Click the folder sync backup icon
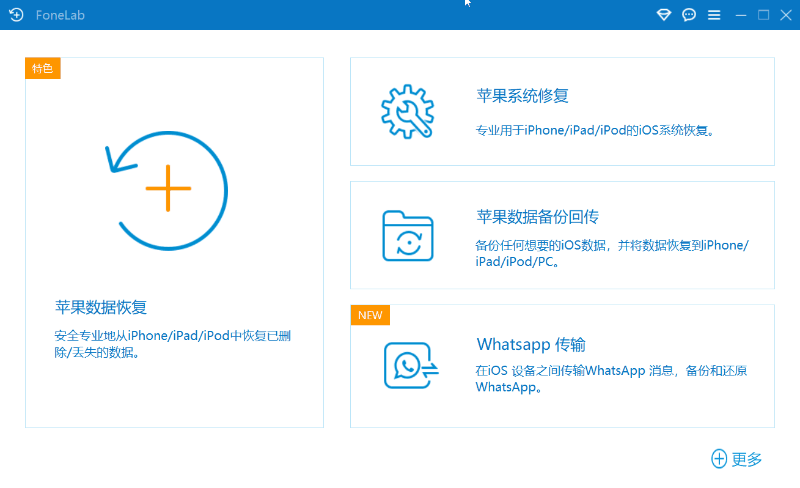800x488 pixels. coord(408,236)
